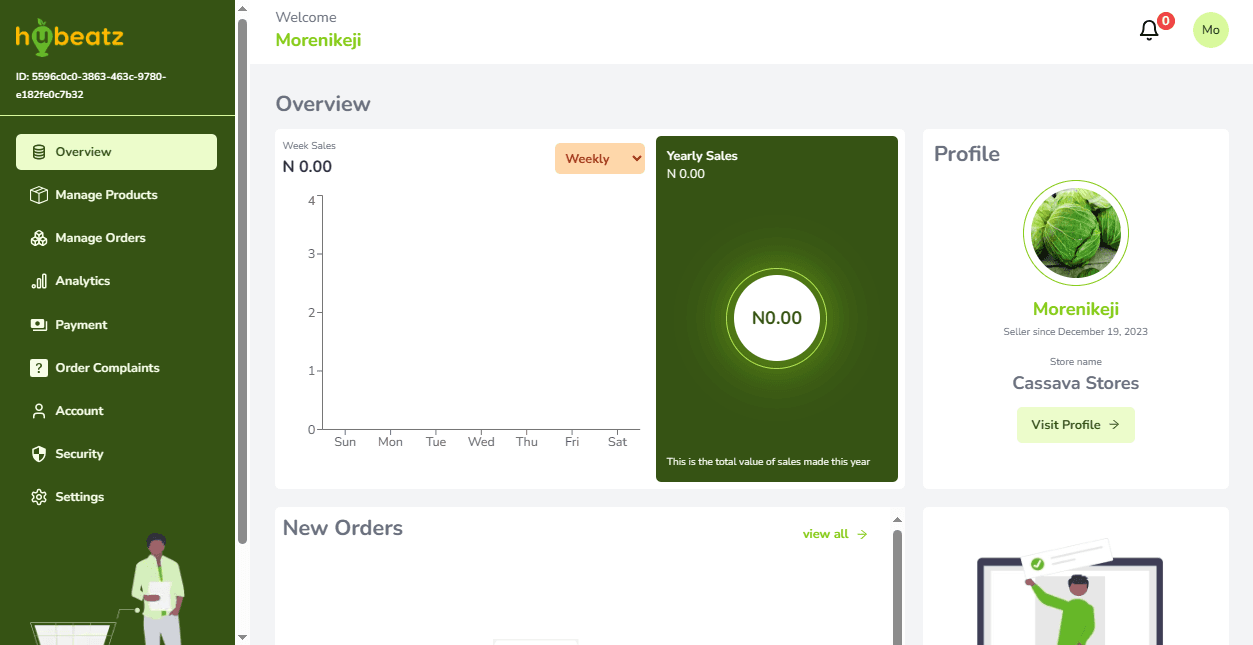This screenshot has height=645, width=1253.
Task: Click the Analytics bar chart icon
Action: click(39, 281)
